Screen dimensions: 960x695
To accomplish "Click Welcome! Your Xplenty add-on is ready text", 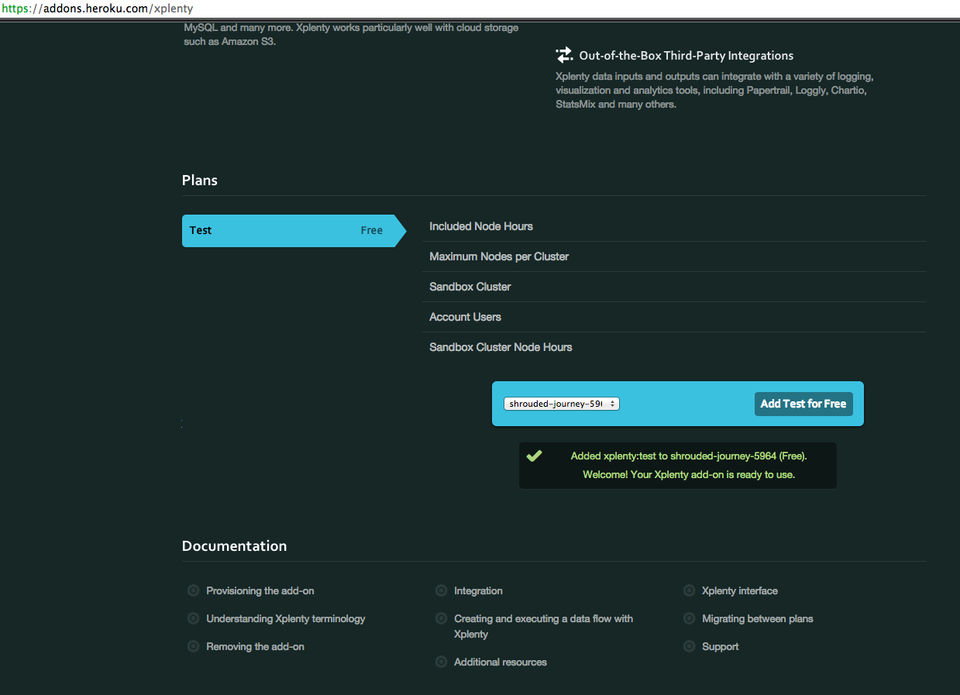I will coord(689,475).
